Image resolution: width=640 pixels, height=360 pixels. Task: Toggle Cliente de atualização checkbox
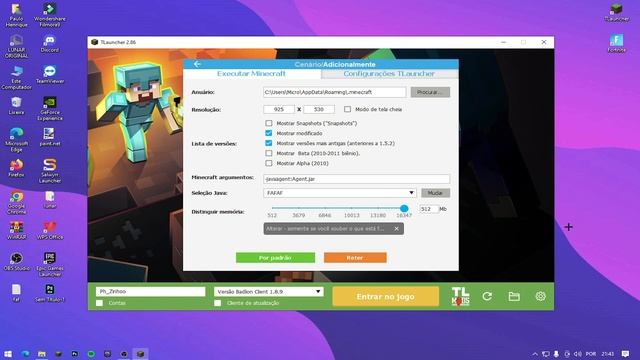218,303
